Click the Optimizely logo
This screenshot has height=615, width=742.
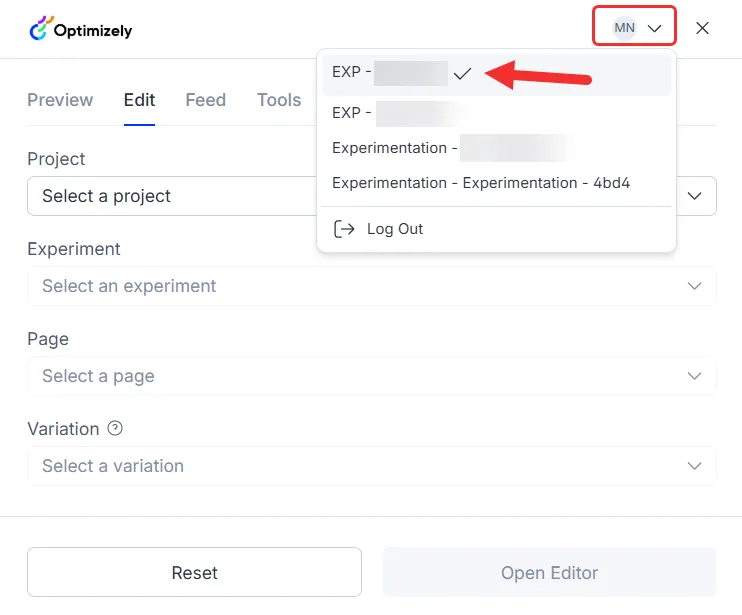pos(80,29)
